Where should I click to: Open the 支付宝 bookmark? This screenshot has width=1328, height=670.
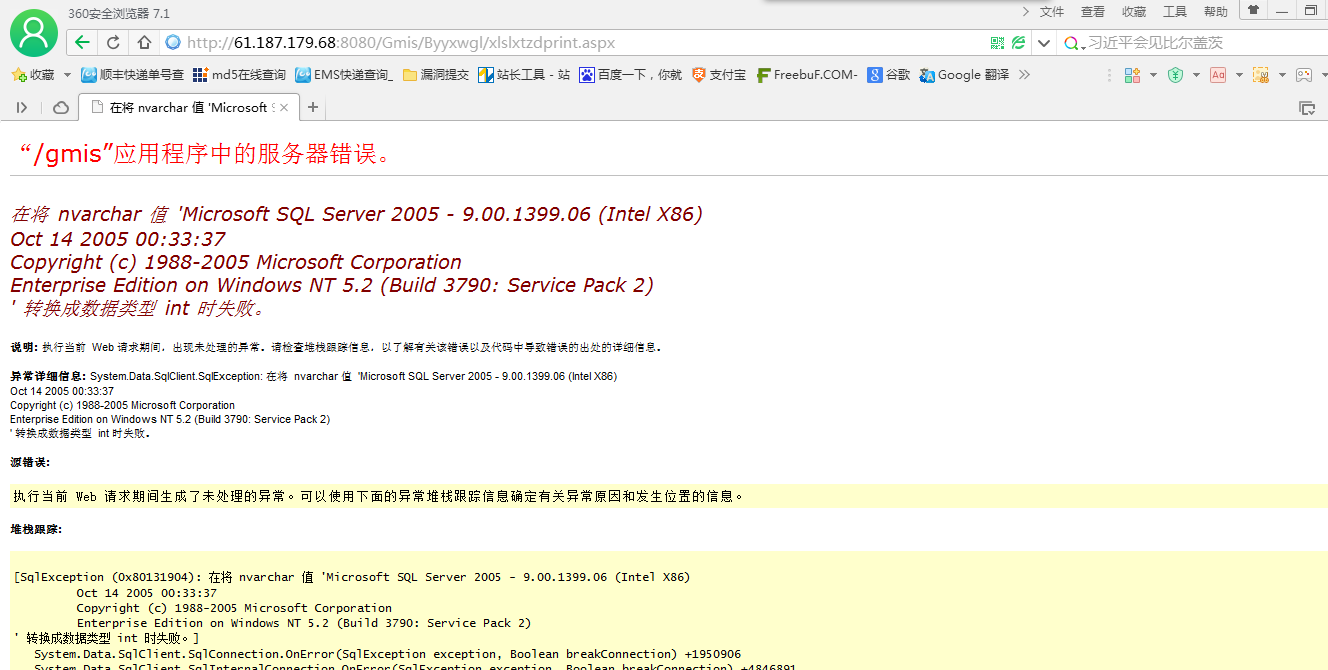(718, 75)
